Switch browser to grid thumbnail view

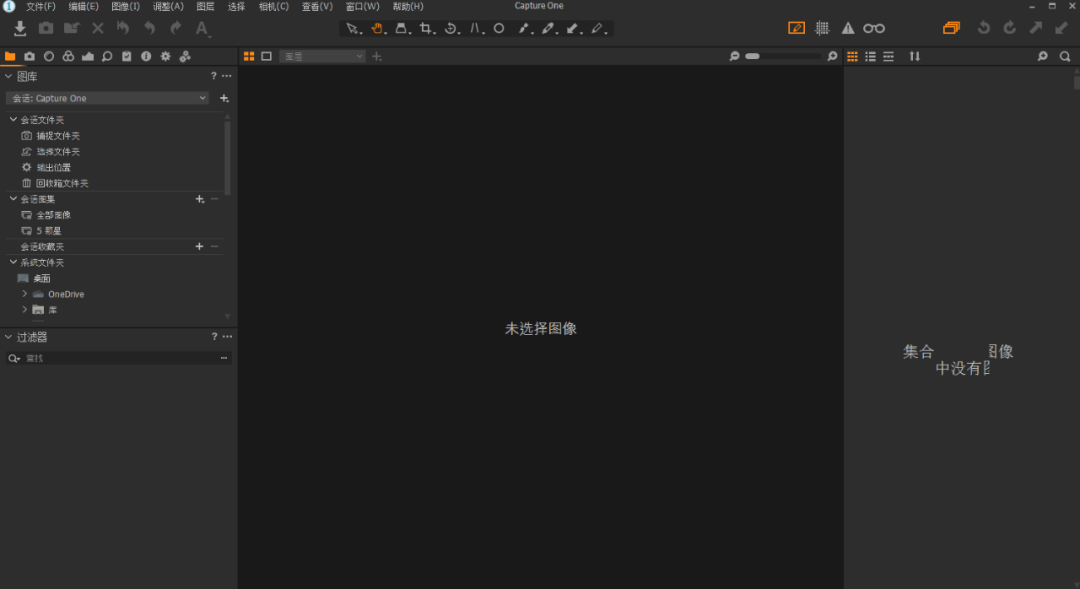pos(852,56)
